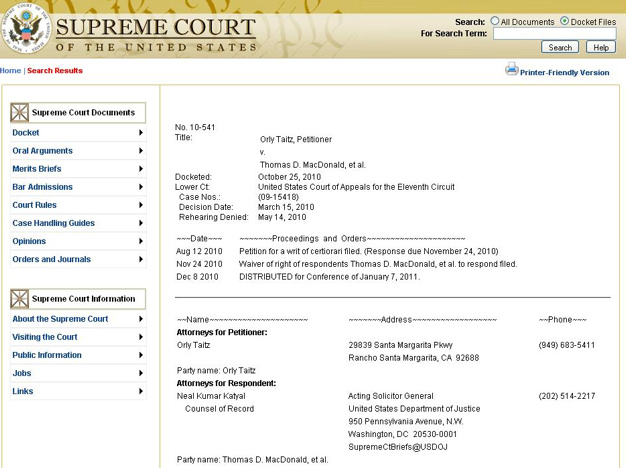Open the Oral Arguments menu item

coord(43,151)
